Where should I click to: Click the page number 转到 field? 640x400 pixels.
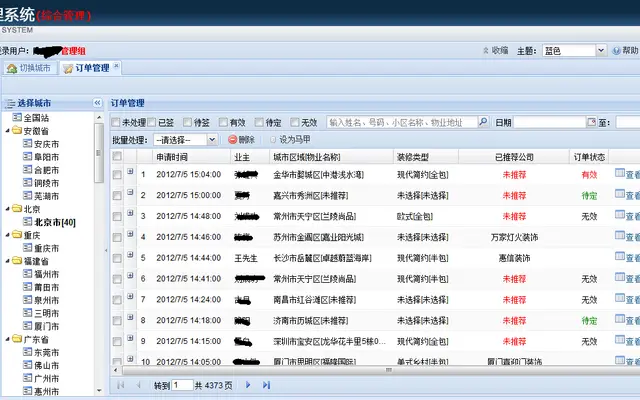[x=182, y=385]
